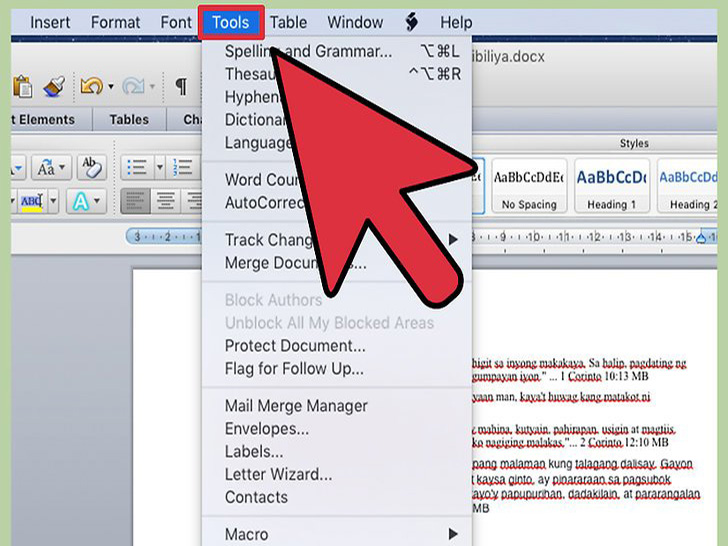The height and width of the screenshot is (546, 728).
Task: Open the Undo history dropdown arrow
Action: tap(111, 86)
